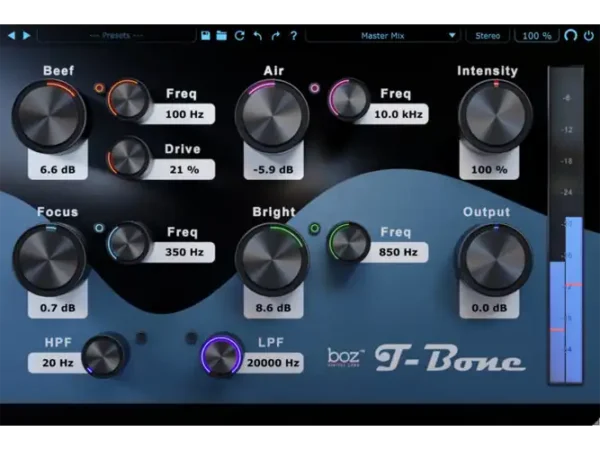Screen dimensions: 600x450
Task: Click the T-Bone logo text
Action: click(450, 358)
